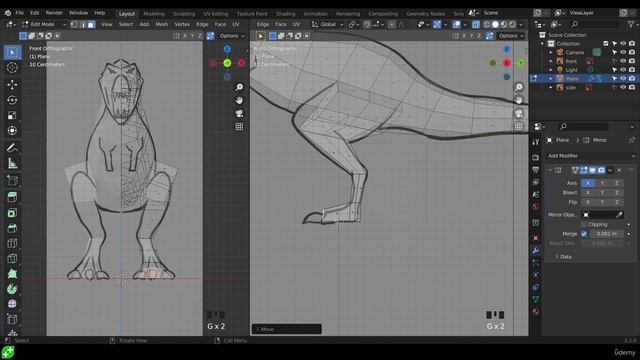Open Options dropdown in right viewport
This screenshot has height=360, width=640.
click(511, 36)
